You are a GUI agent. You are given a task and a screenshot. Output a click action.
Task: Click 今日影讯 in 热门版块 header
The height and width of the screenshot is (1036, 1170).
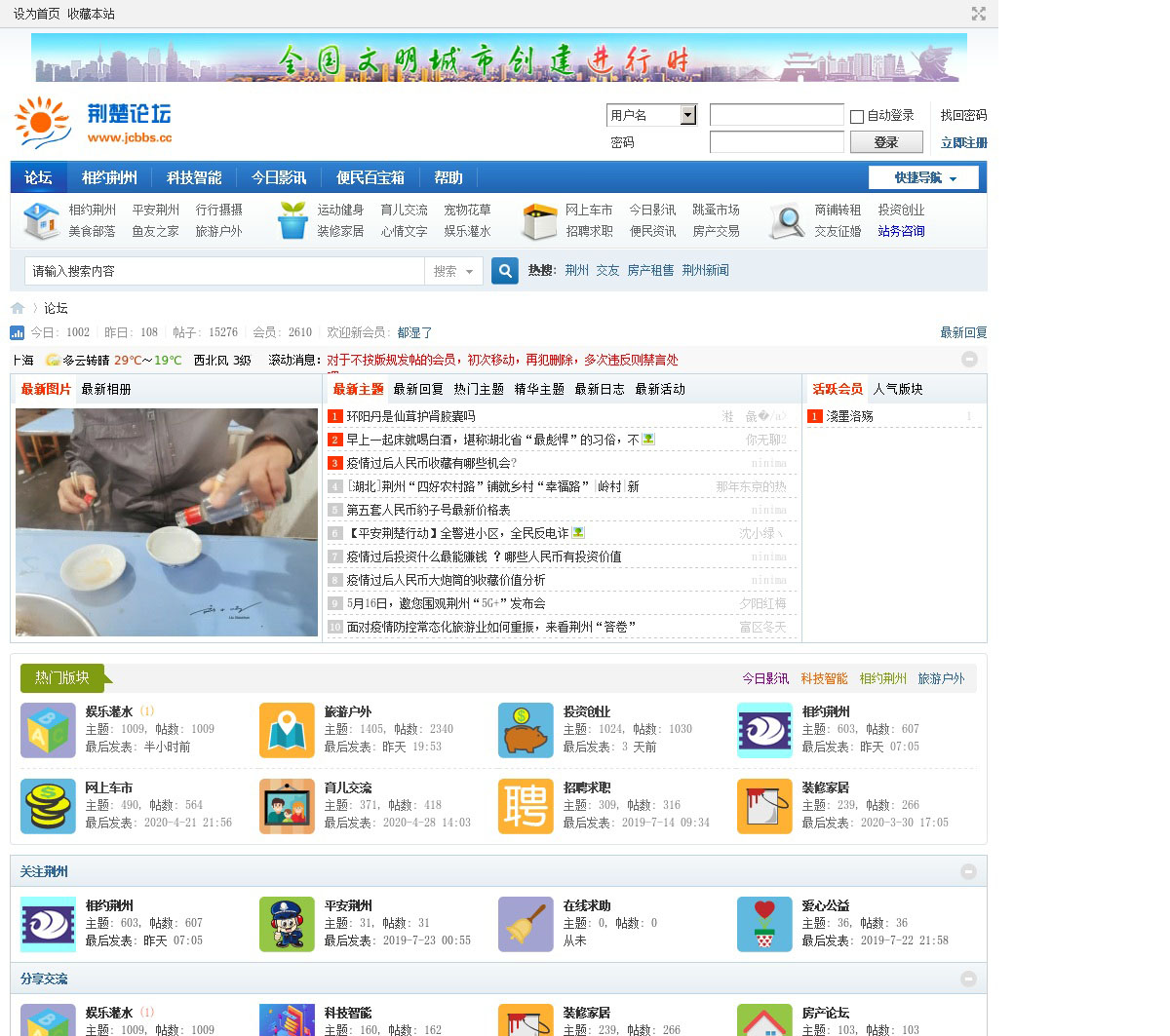(765, 678)
